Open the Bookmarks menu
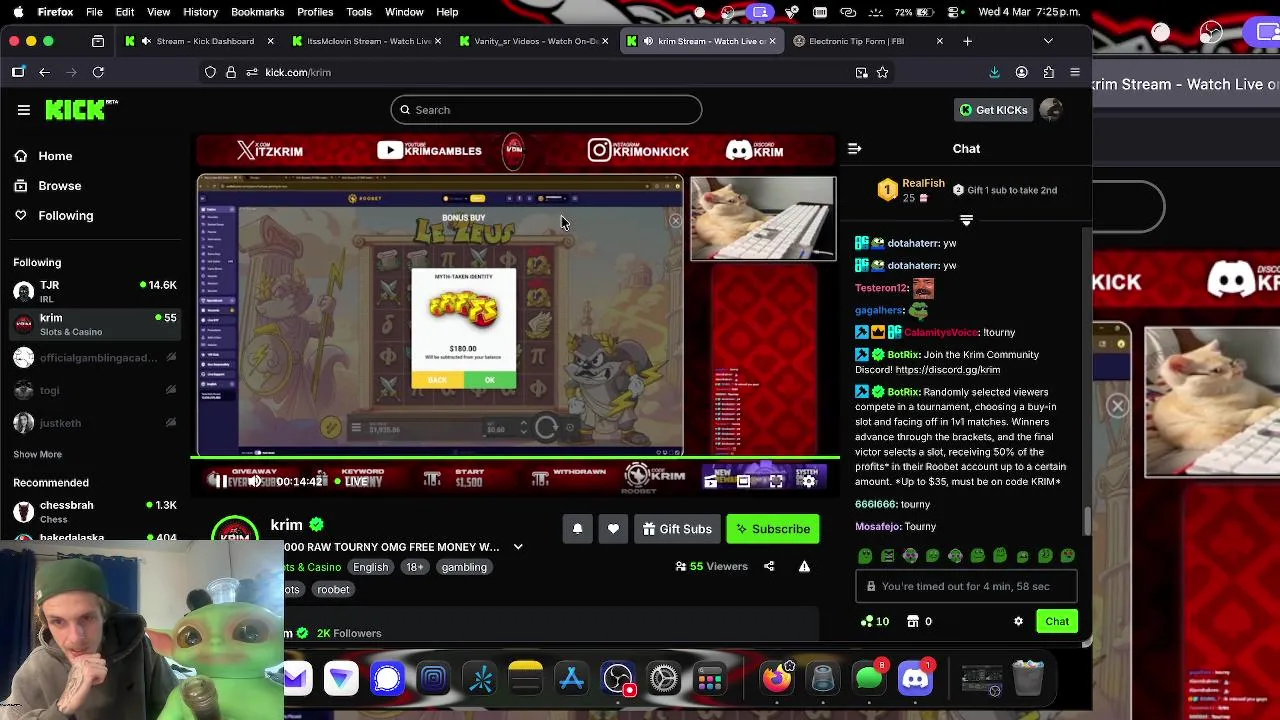Viewport: 1280px width, 720px height. 257,12
